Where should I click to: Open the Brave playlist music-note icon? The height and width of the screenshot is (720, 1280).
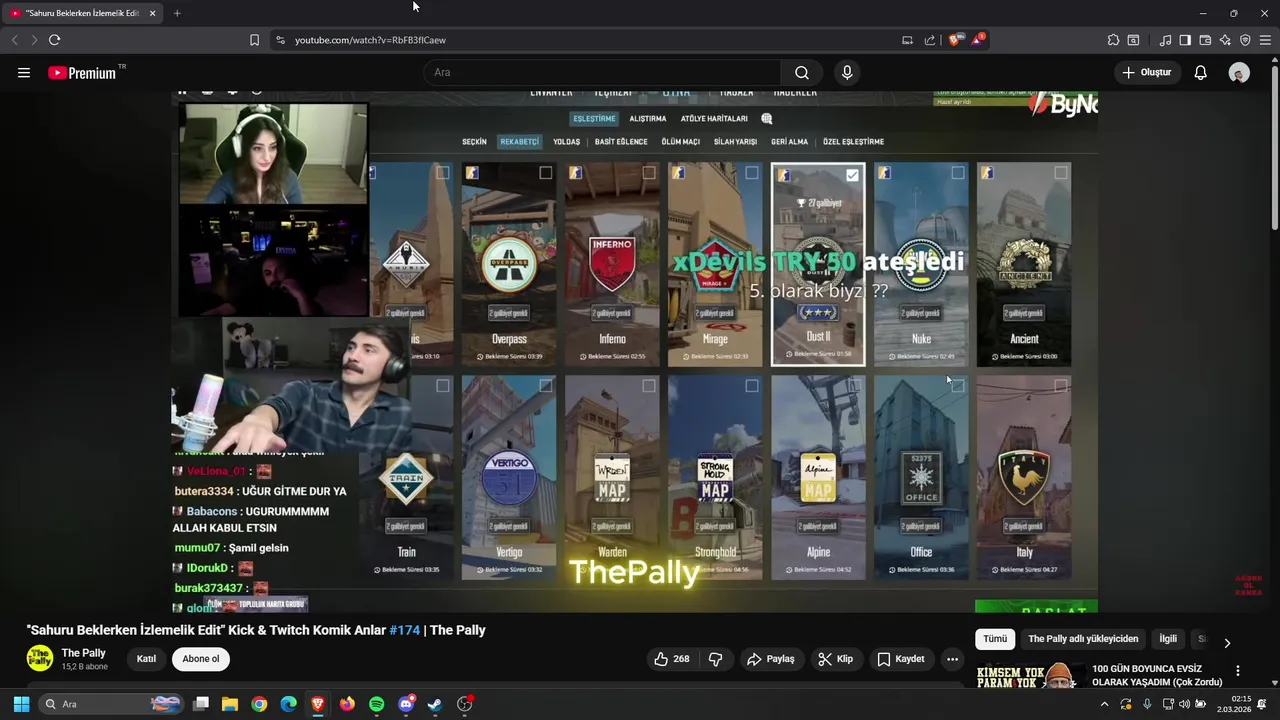coord(1165,40)
